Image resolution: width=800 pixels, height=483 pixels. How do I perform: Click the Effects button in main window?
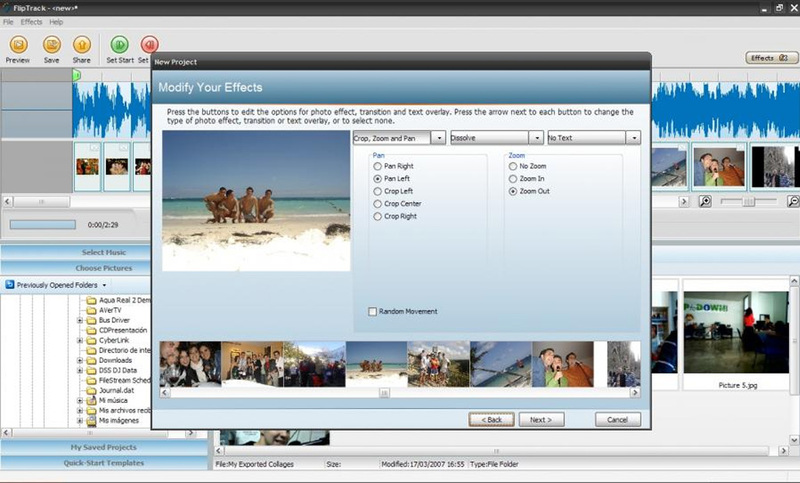770,58
